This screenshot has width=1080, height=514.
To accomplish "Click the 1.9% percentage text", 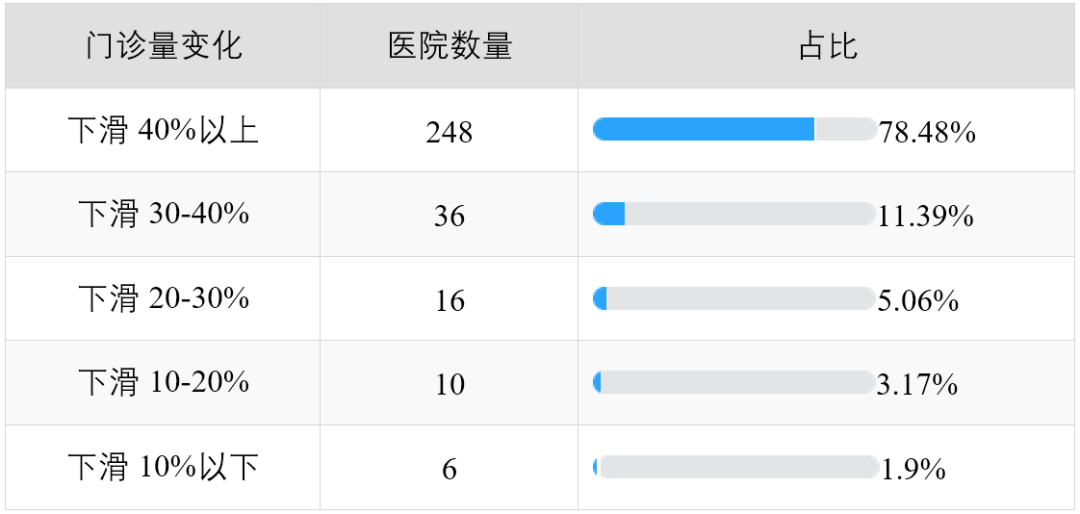I will pos(913,469).
